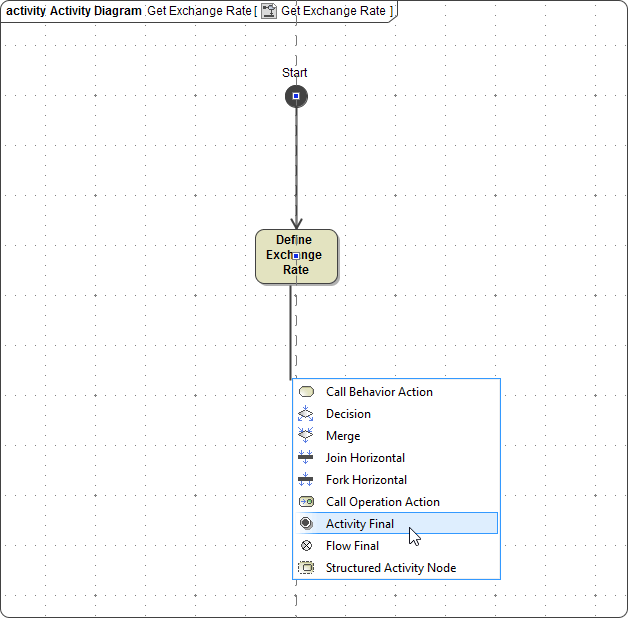Choose Decision from the popup list
Viewport: 628px width, 618px height.
tap(348, 414)
